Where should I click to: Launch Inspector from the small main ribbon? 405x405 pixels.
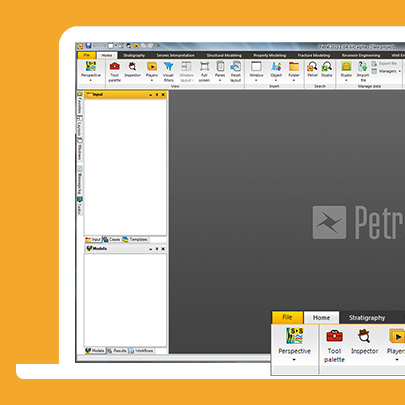point(133,70)
